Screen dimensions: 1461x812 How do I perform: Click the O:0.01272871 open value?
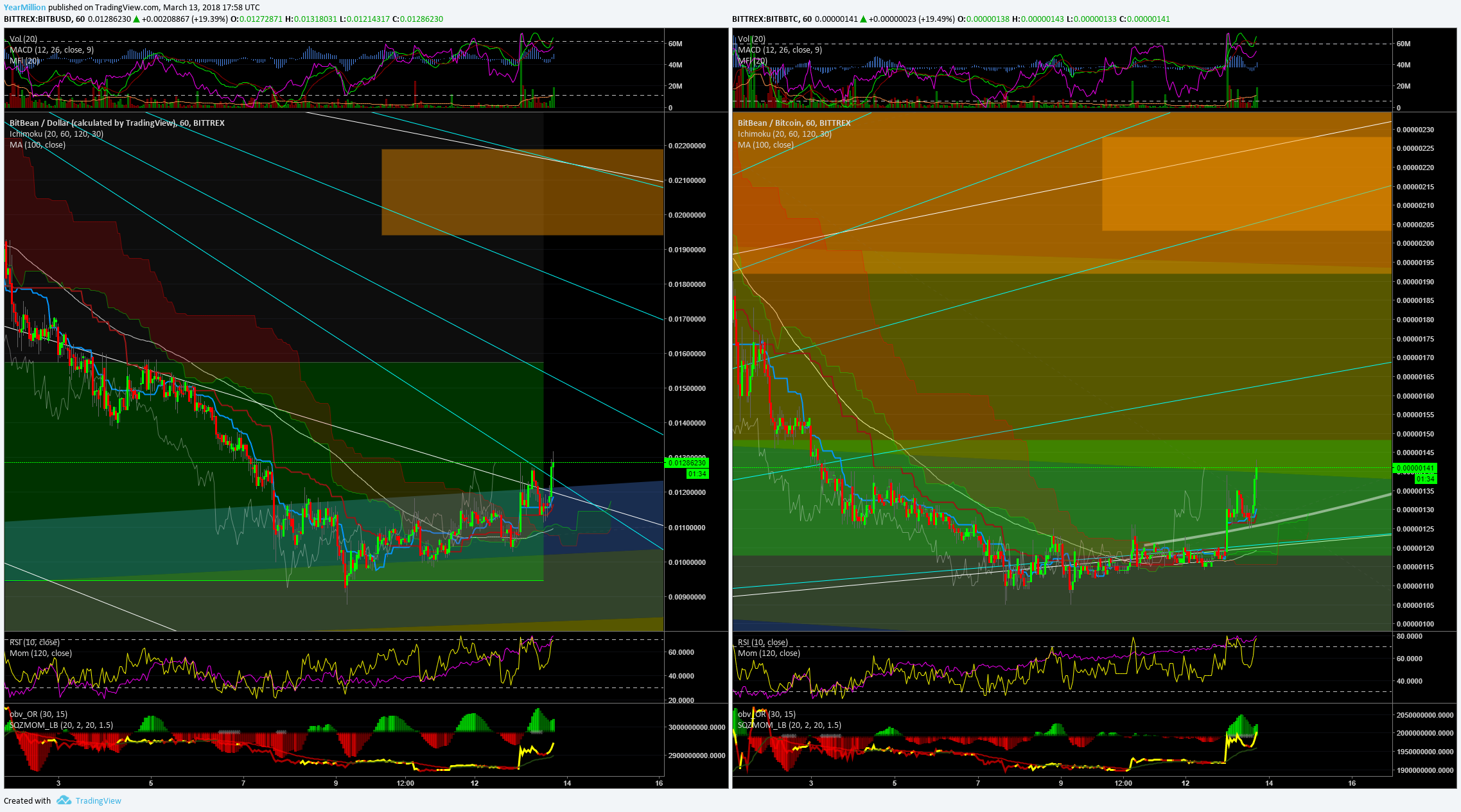(256, 19)
